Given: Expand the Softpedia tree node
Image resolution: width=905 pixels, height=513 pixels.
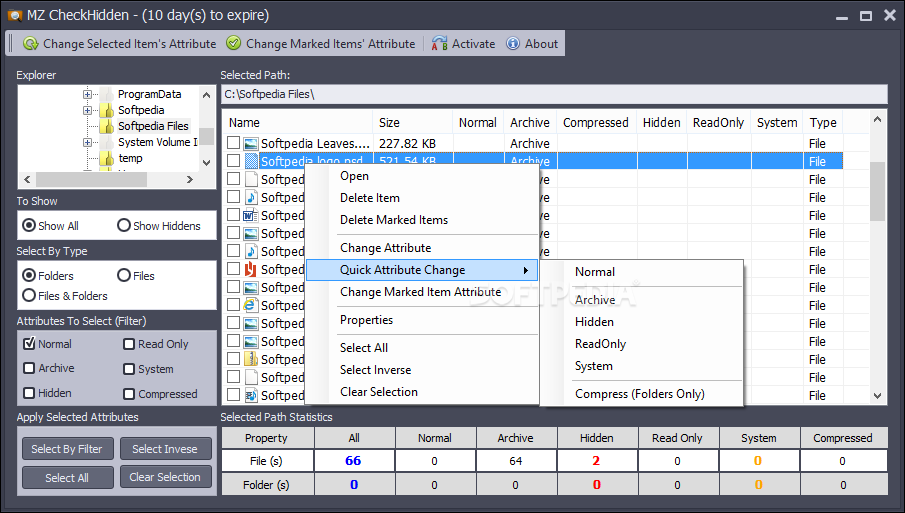Looking at the screenshot, I should [87, 110].
